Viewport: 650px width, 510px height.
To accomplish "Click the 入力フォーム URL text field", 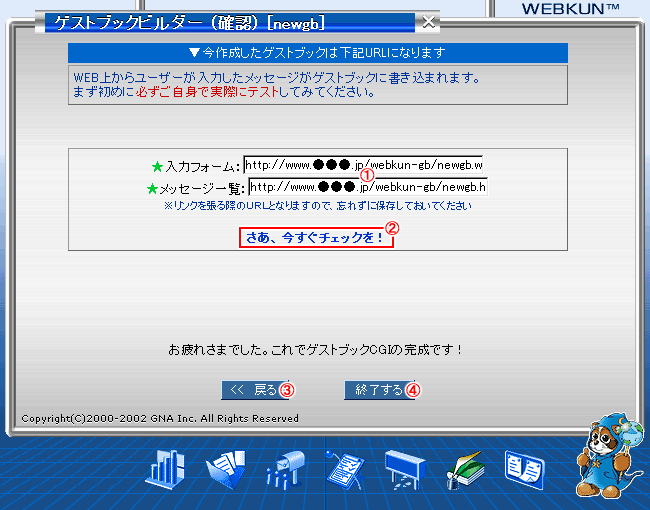I will point(364,164).
